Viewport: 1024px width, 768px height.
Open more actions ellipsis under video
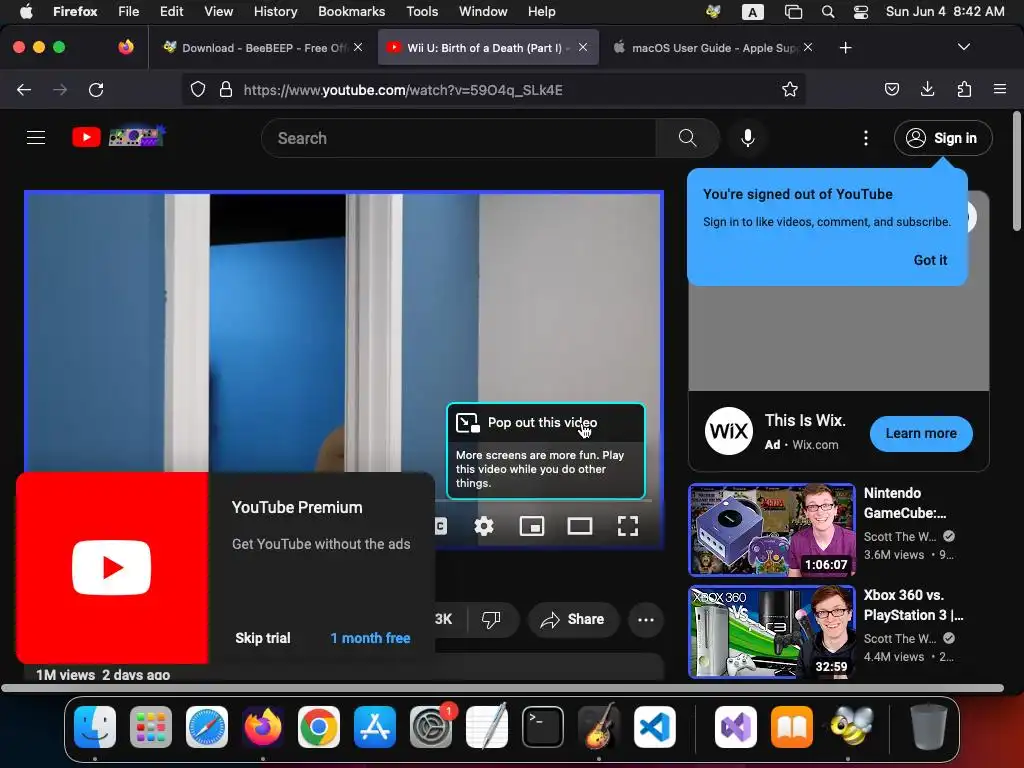[646, 619]
